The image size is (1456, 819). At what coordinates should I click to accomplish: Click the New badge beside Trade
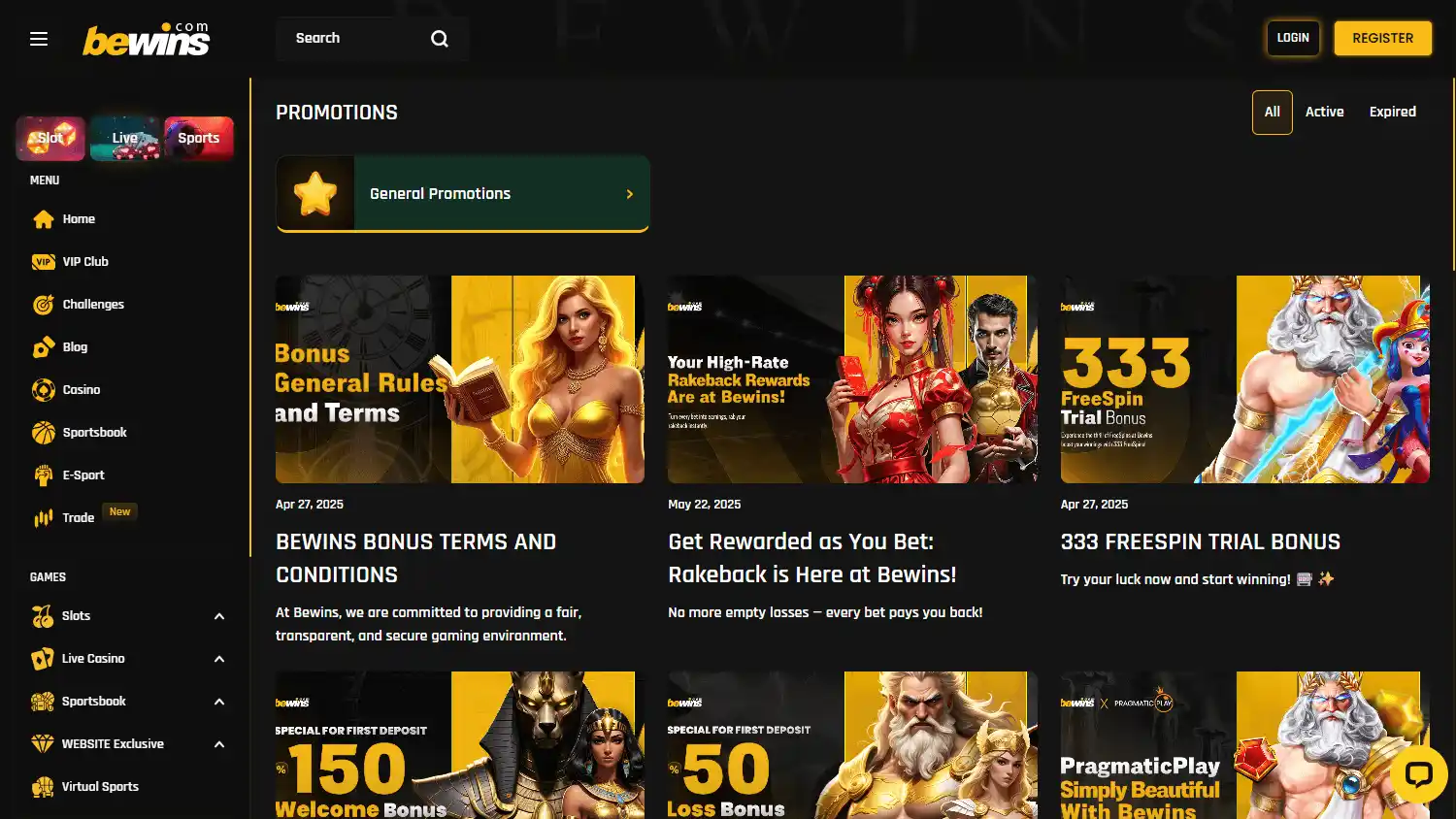pyautogui.click(x=120, y=512)
